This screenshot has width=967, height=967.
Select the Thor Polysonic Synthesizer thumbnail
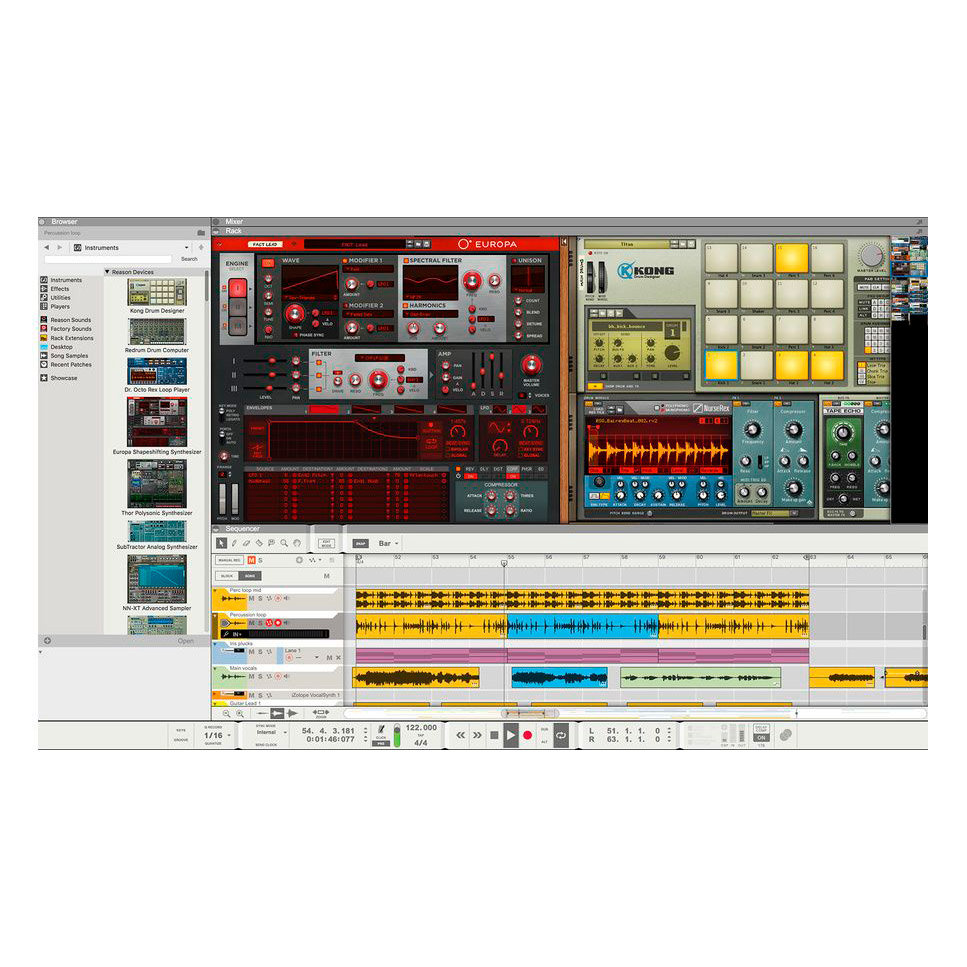coord(157,484)
